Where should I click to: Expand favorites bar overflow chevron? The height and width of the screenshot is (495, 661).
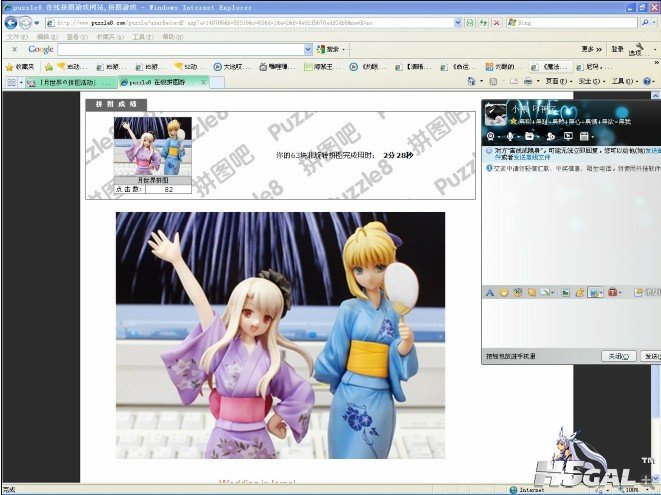(x=656, y=63)
